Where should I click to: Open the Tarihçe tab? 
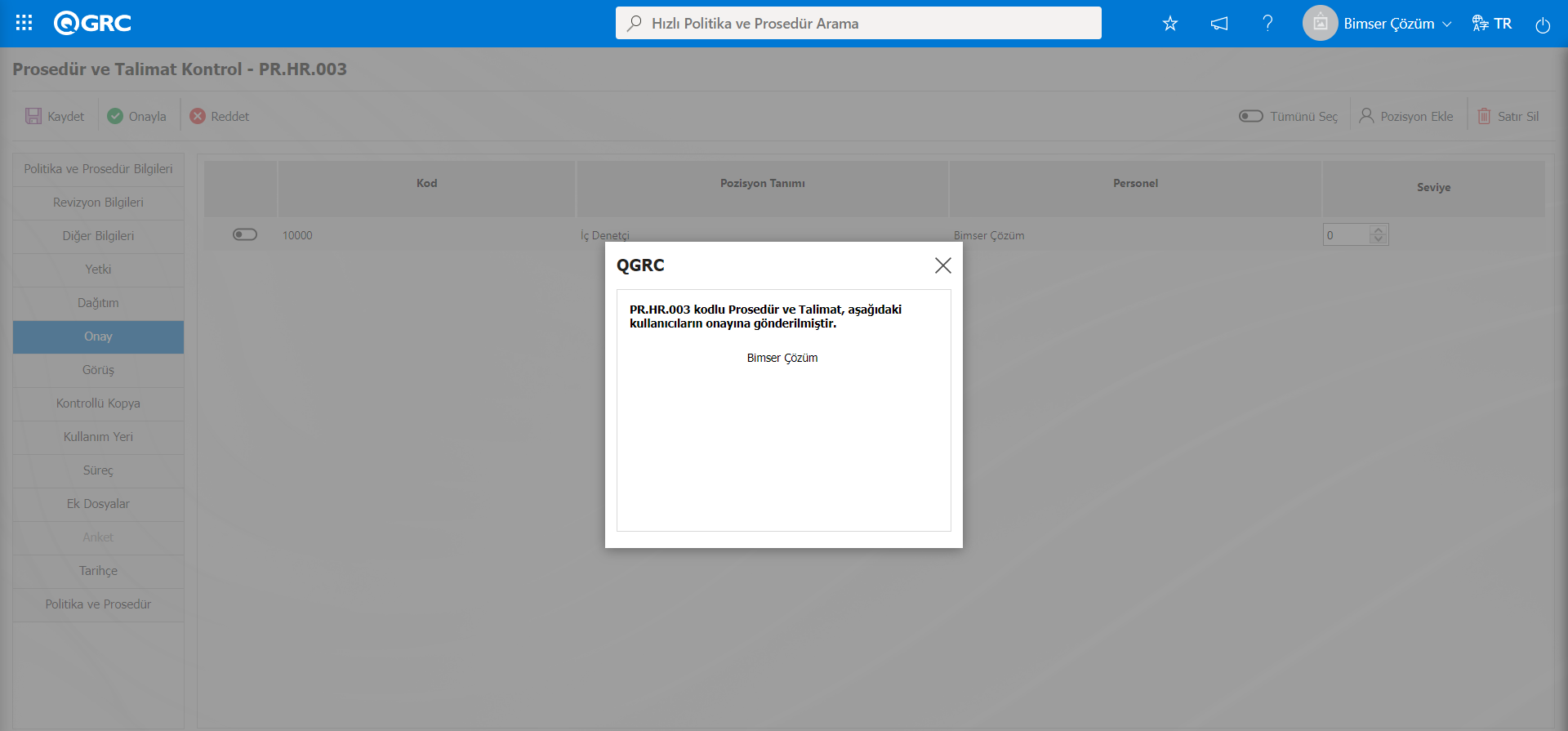click(98, 571)
